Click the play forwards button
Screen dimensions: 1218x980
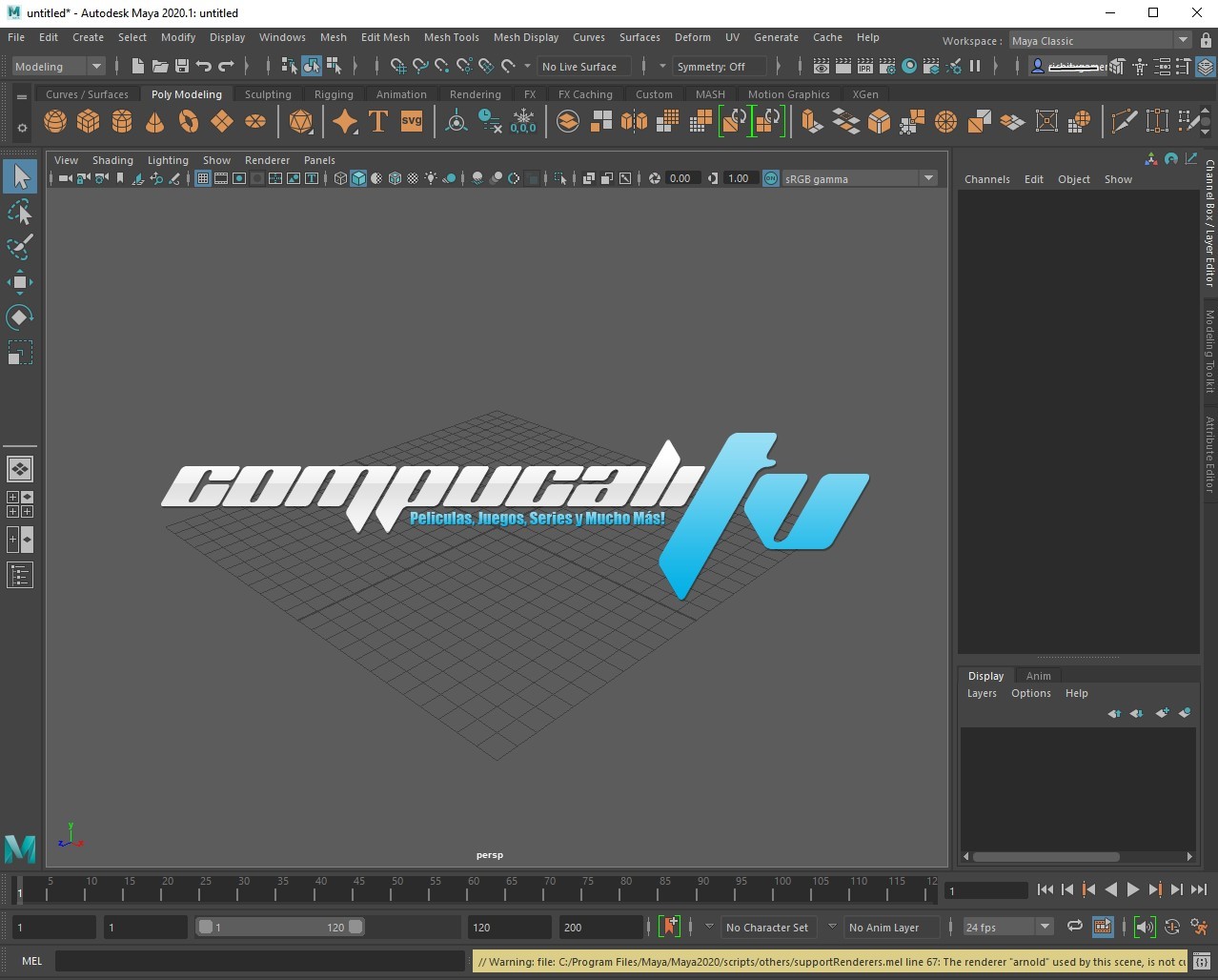pyautogui.click(x=1133, y=889)
